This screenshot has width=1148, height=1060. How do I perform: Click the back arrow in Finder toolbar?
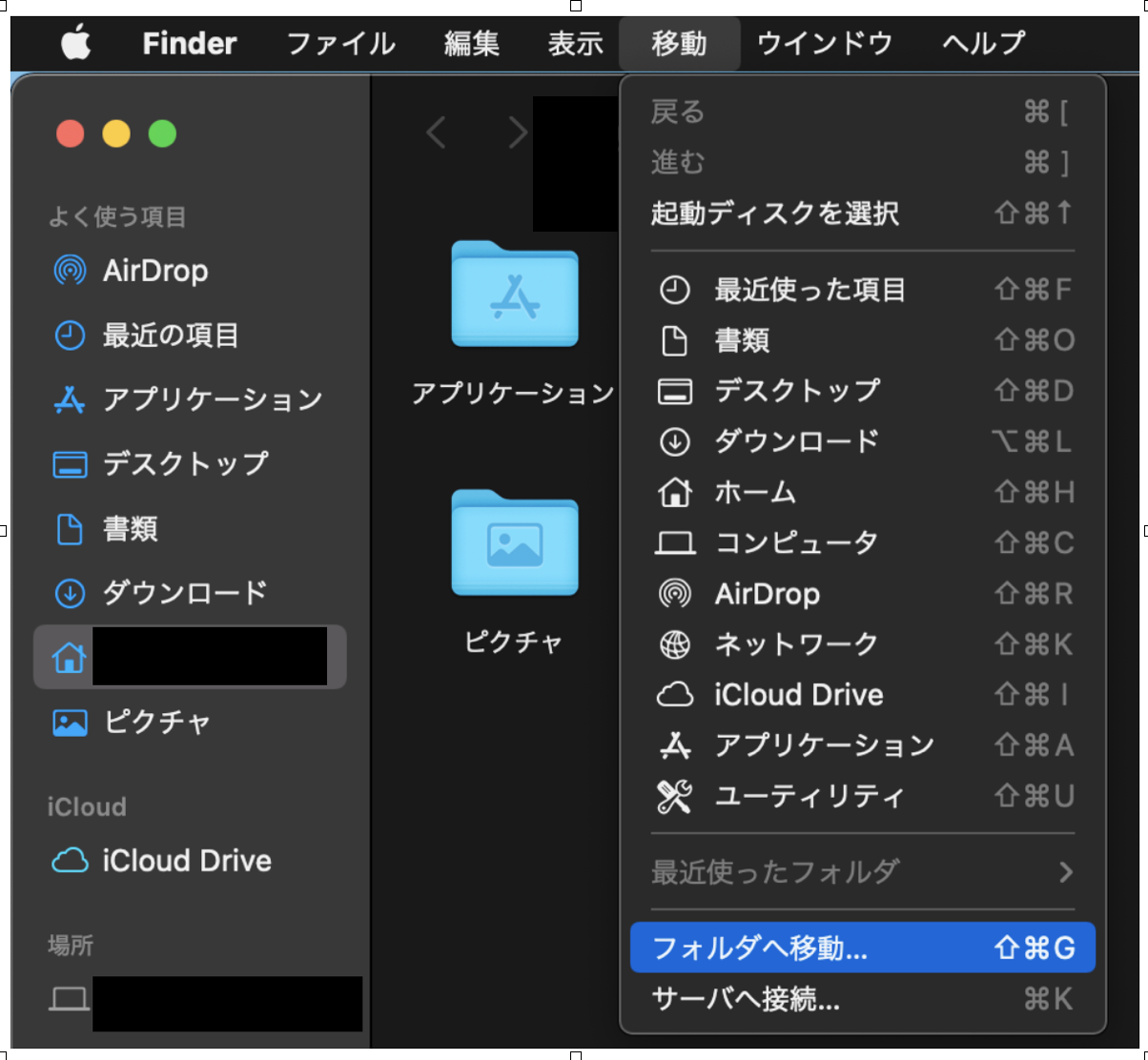(x=436, y=132)
